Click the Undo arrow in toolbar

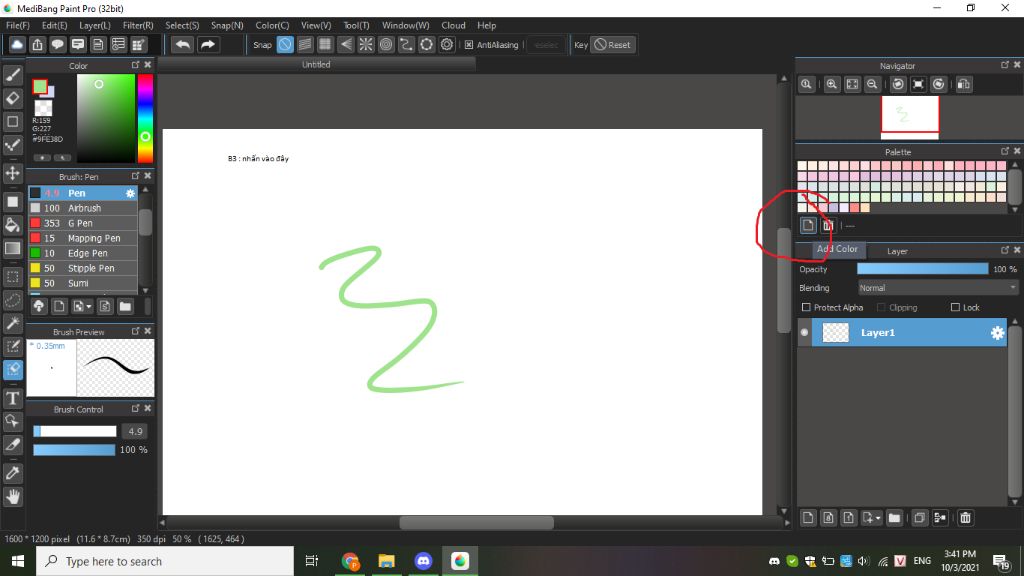coord(183,44)
